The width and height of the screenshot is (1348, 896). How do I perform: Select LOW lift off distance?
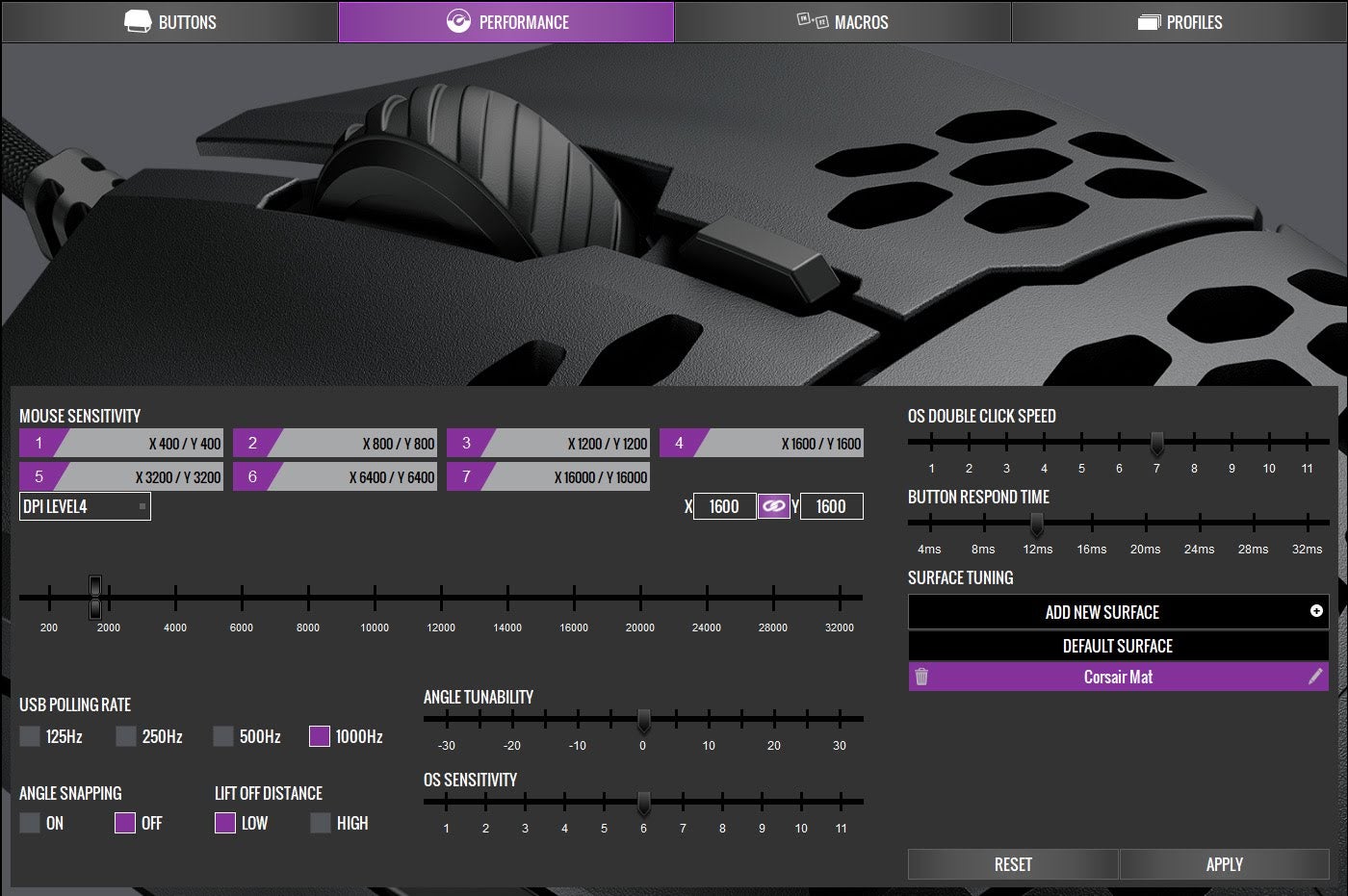click(x=225, y=823)
